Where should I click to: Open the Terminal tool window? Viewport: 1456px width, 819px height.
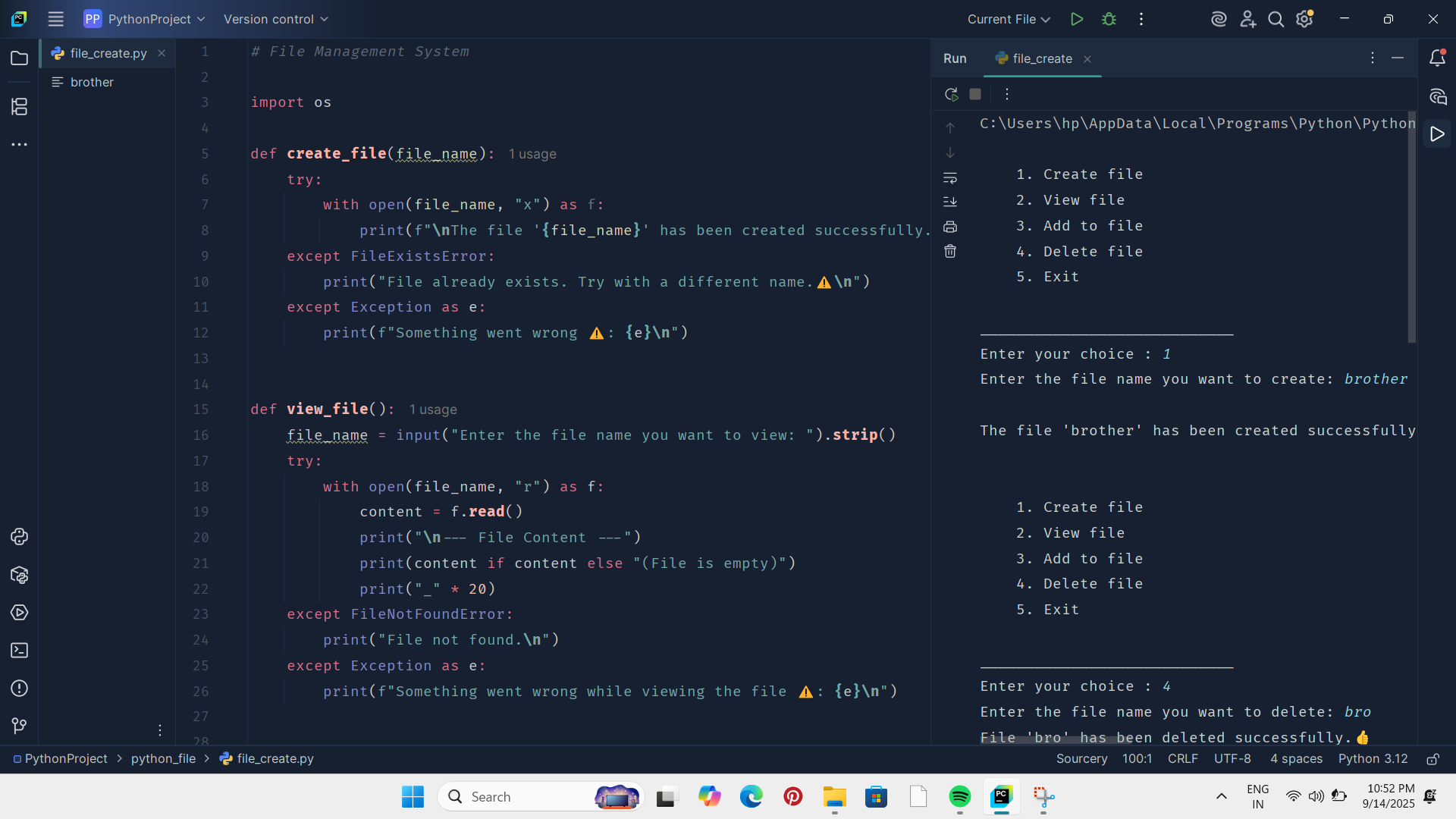click(19, 651)
